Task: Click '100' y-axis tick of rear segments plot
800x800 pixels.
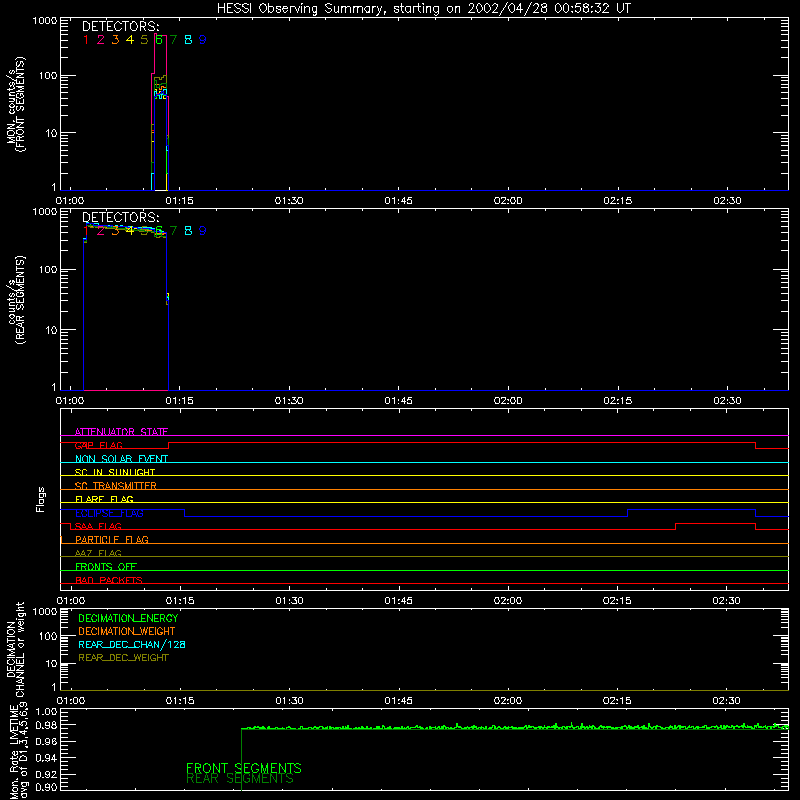Action: pos(48,269)
